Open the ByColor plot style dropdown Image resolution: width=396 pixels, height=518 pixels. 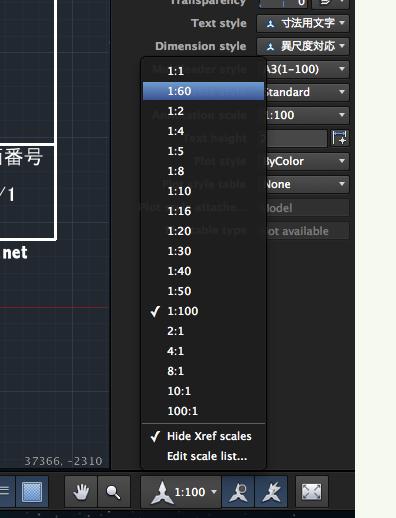pos(307,161)
